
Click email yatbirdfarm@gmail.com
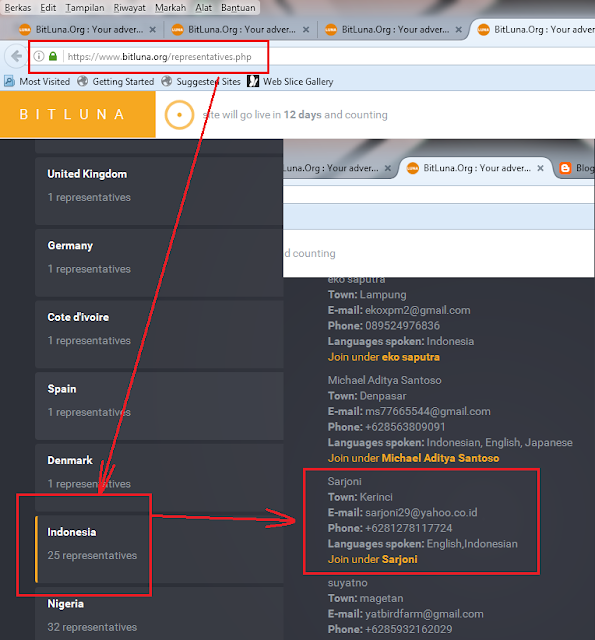(x=424, y=614)
